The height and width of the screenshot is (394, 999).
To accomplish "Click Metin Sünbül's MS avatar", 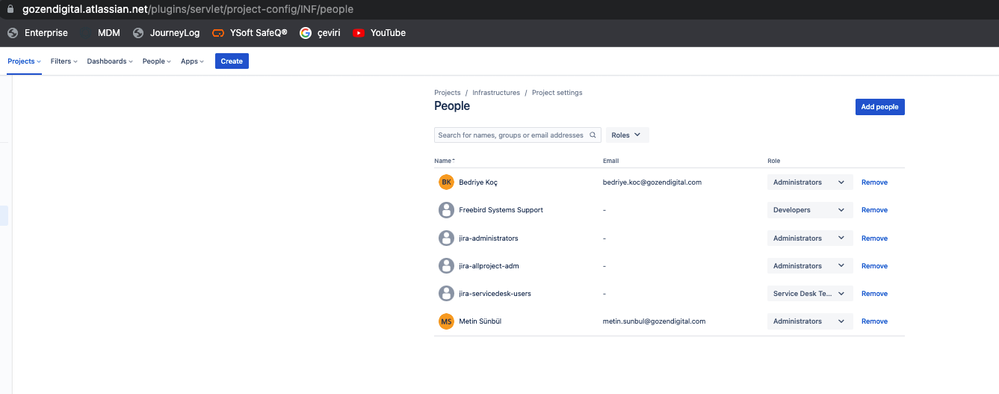I will (x=446, y=321).
